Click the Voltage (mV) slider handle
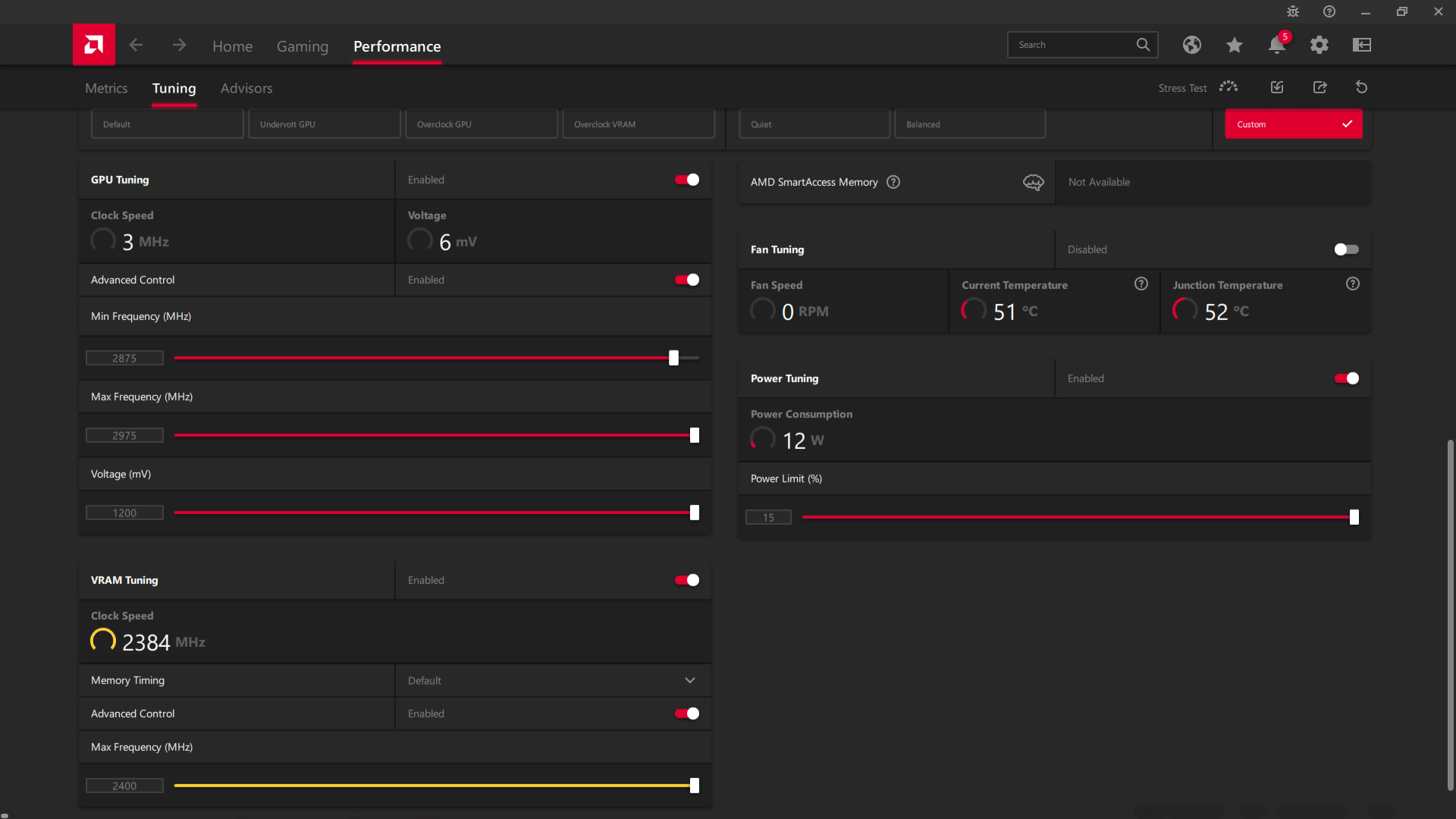 (x=694, y=513)
